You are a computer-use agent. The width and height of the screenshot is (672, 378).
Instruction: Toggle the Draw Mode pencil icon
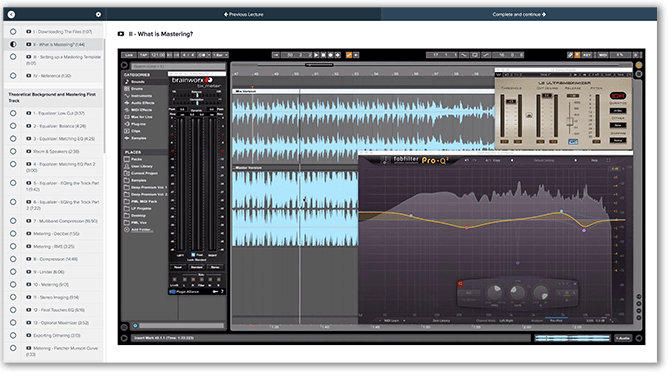[x=570, y=55]
